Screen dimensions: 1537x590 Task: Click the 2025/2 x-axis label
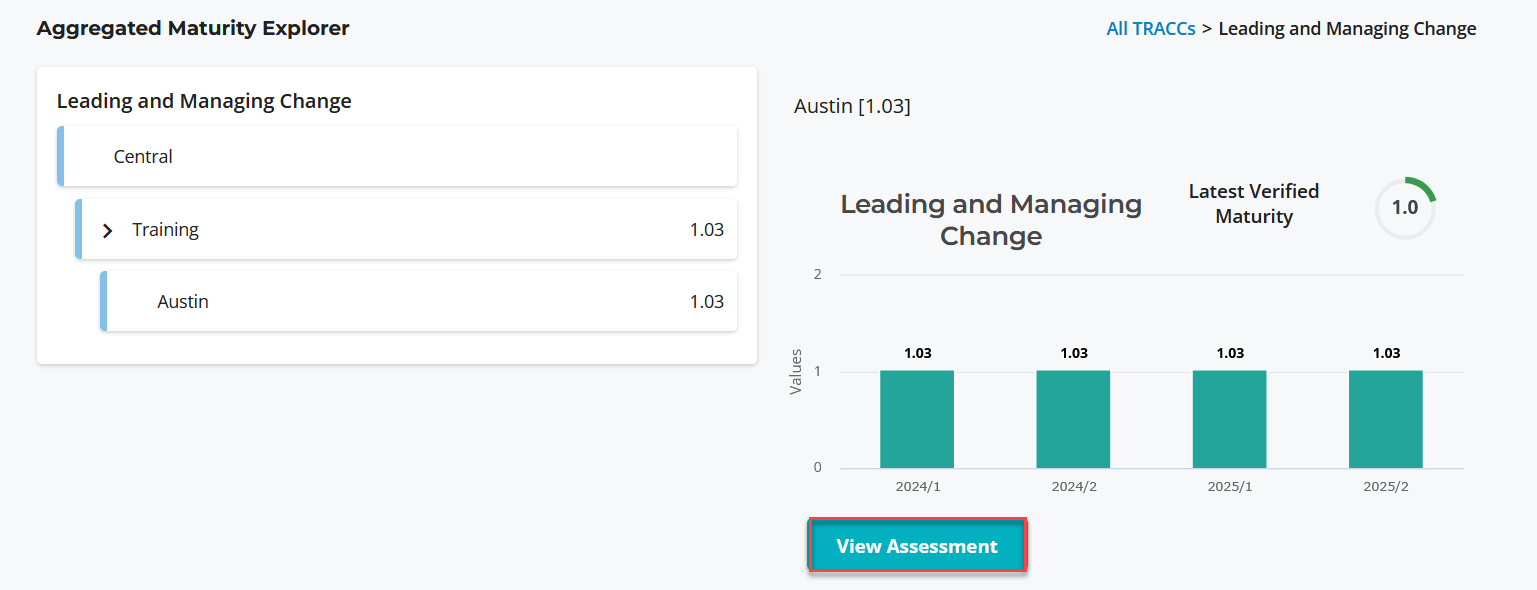point(1385,486)
